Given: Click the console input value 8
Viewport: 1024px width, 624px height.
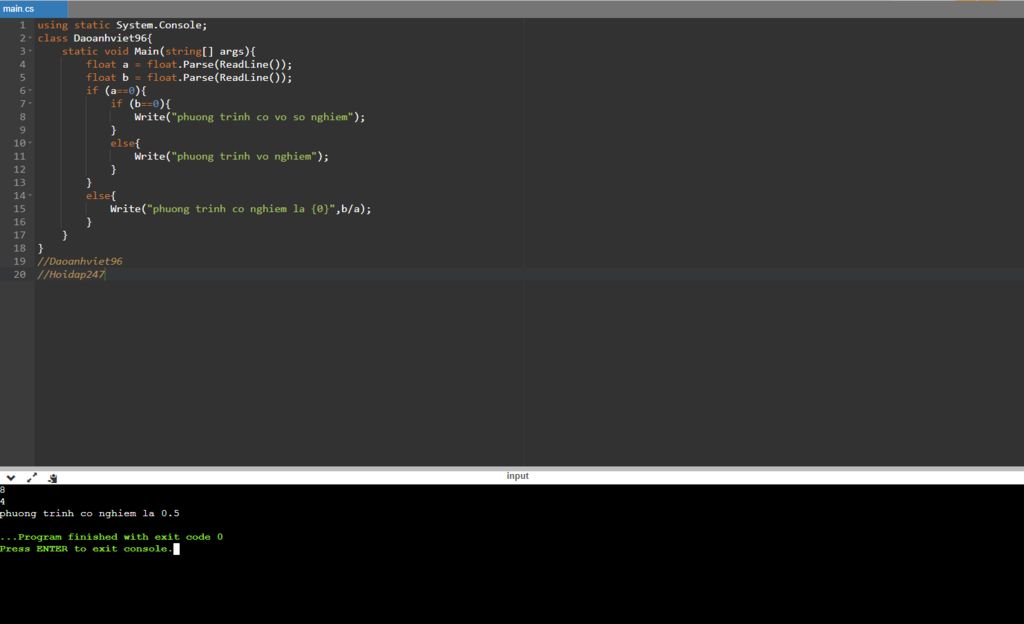Looking at the screenshot, I should [3, 490].
